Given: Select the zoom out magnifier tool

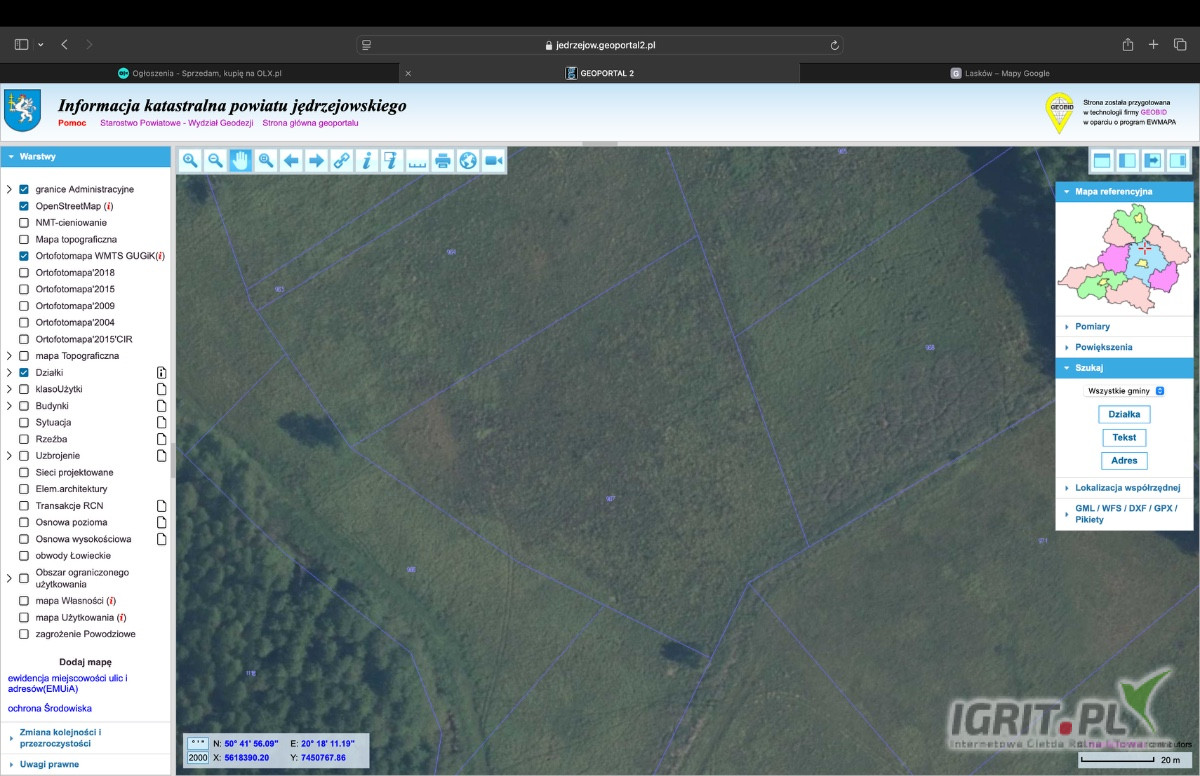Looking at the screenshot, I should pos(215,161).
